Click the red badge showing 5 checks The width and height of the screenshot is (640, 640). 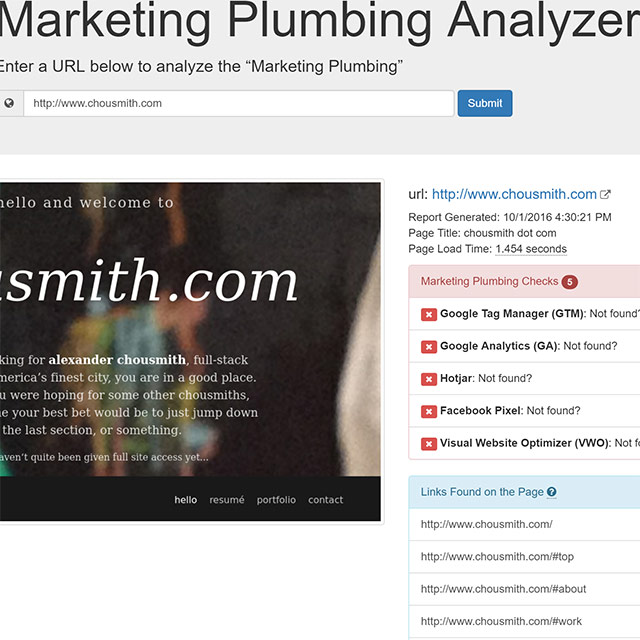pyautogui.click(x=569, y=282)
